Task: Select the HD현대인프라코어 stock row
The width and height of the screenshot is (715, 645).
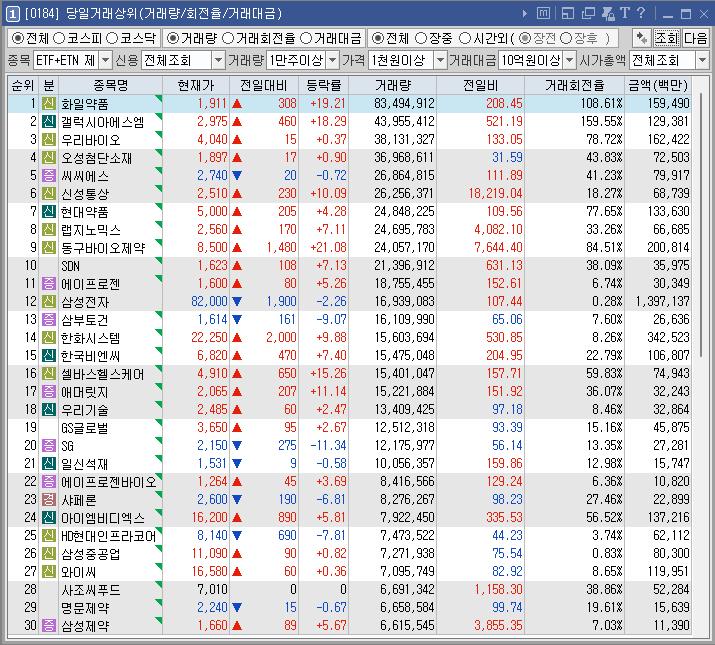Action: [x=349, y=536]
